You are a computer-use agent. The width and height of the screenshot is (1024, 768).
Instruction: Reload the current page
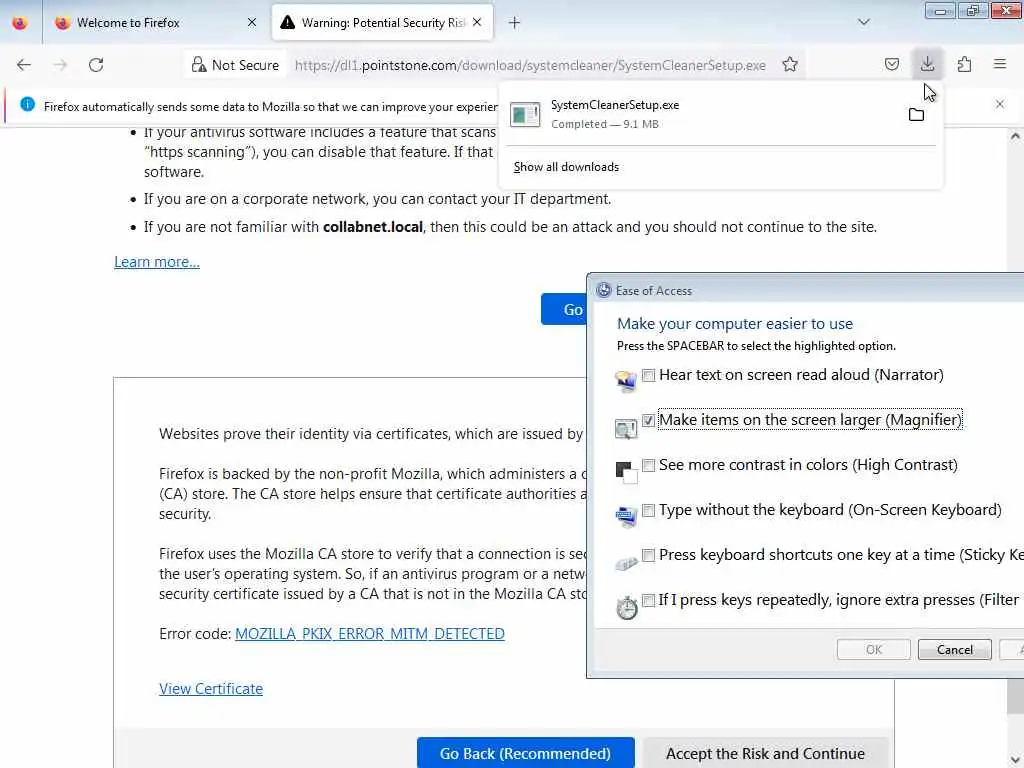point(96,65)
